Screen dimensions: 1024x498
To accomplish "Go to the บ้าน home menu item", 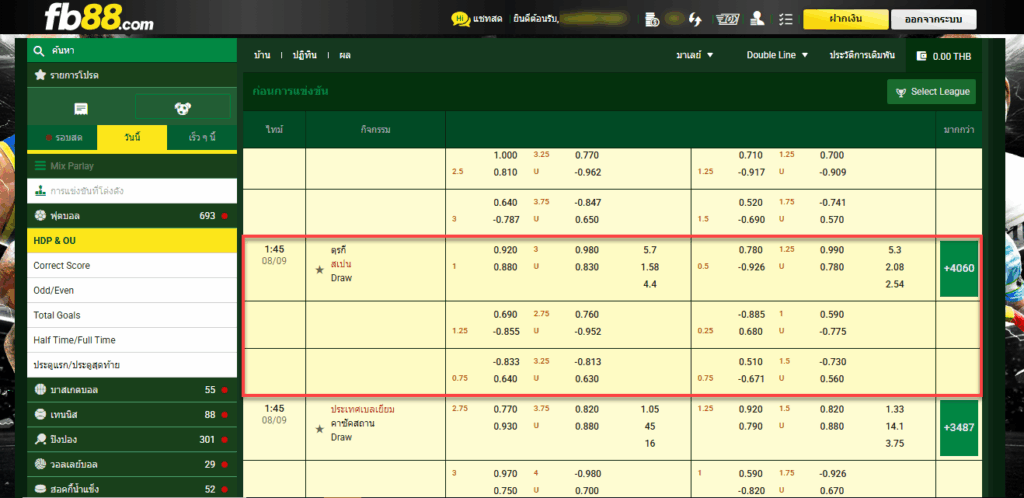I will point(262,55).
